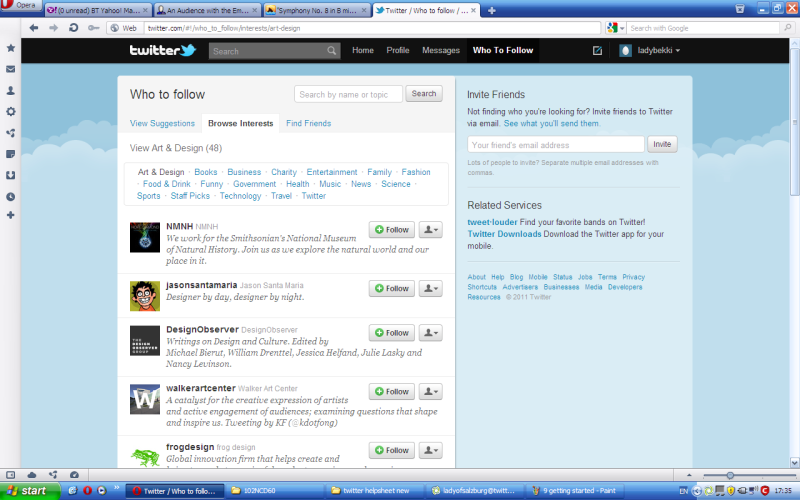Open the Entertainment interest link
800x500 pixels.
click(332, 172)
